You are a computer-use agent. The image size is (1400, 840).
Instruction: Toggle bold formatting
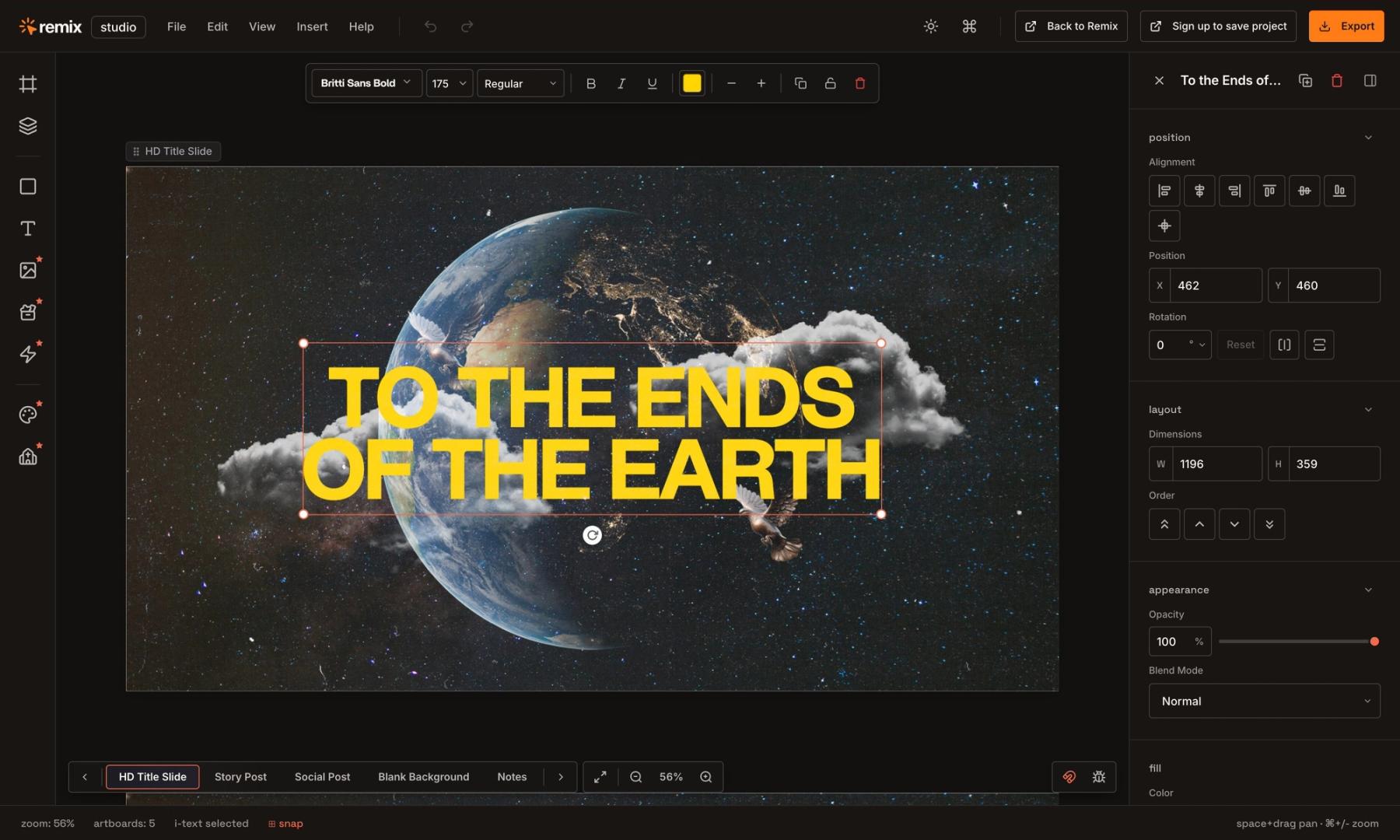(x=591, y=83)
